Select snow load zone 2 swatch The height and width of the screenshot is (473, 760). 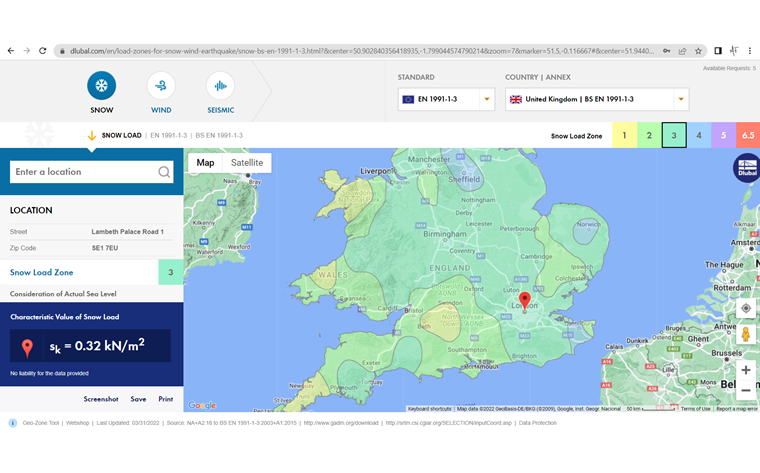pyautogui.click(x=649, y=135)
